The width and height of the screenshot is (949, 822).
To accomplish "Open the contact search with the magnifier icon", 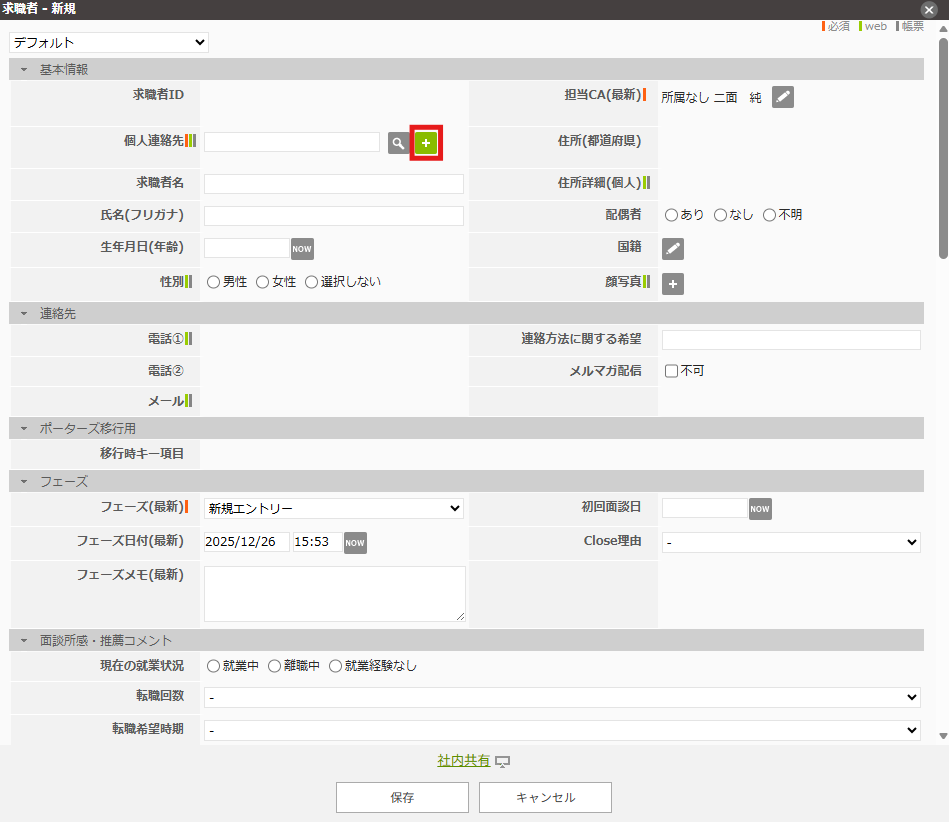I will [x=398, y=143].
